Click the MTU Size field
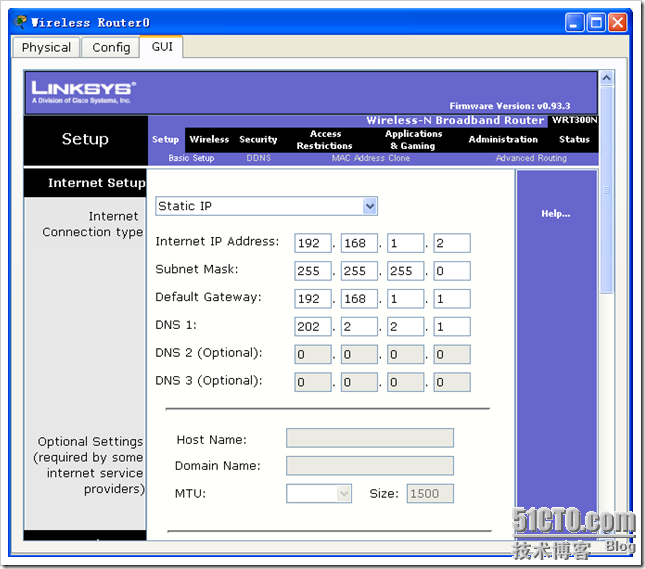The width and height of the screenshot is (645, 569). tap(430, 493)
